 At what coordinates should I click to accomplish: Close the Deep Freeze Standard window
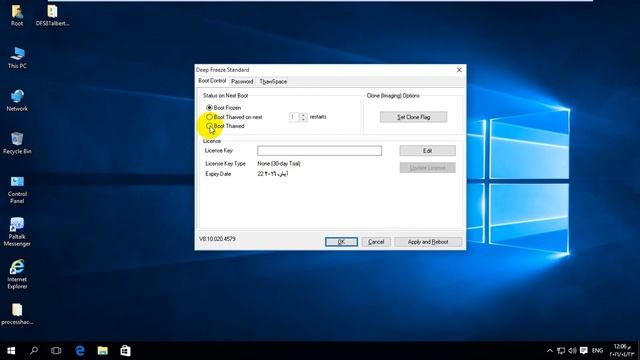tap(459, 70)
